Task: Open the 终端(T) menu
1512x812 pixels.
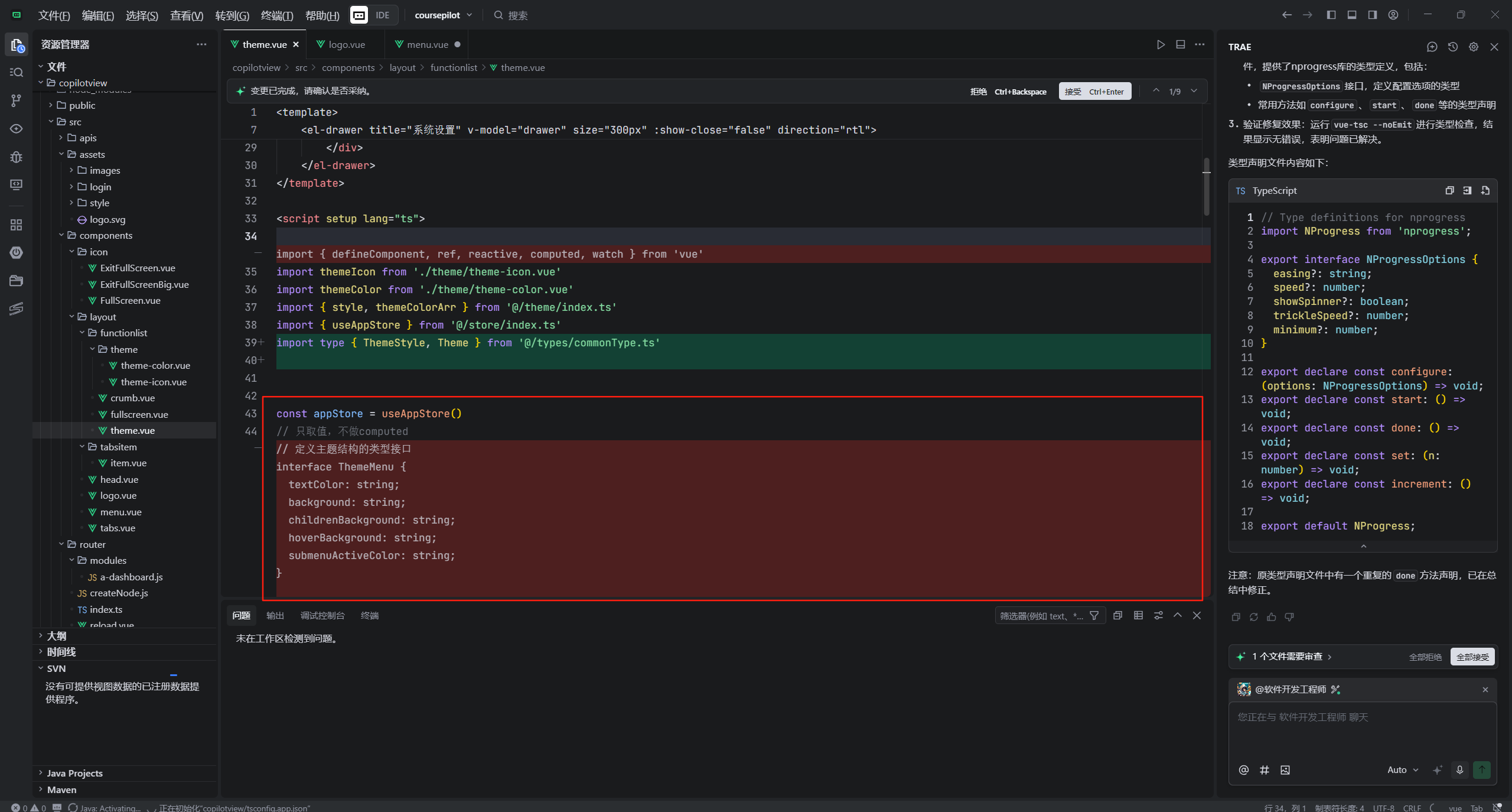Action: pos(276,15)
